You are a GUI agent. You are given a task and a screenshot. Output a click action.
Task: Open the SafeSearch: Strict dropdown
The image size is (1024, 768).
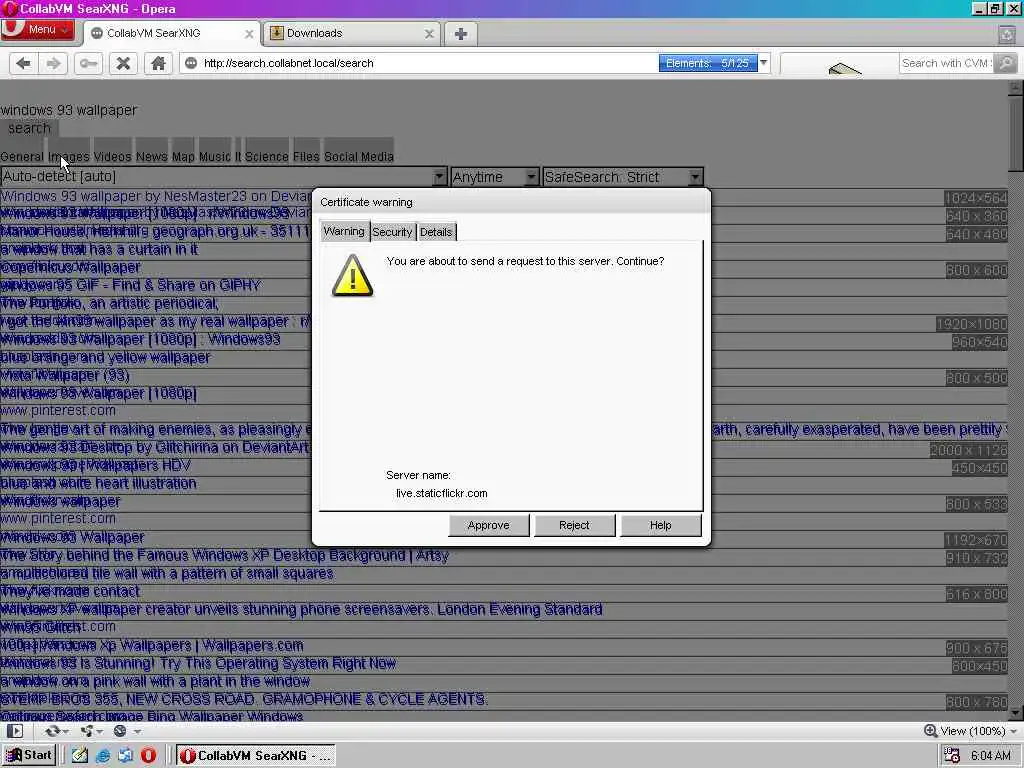623,176
